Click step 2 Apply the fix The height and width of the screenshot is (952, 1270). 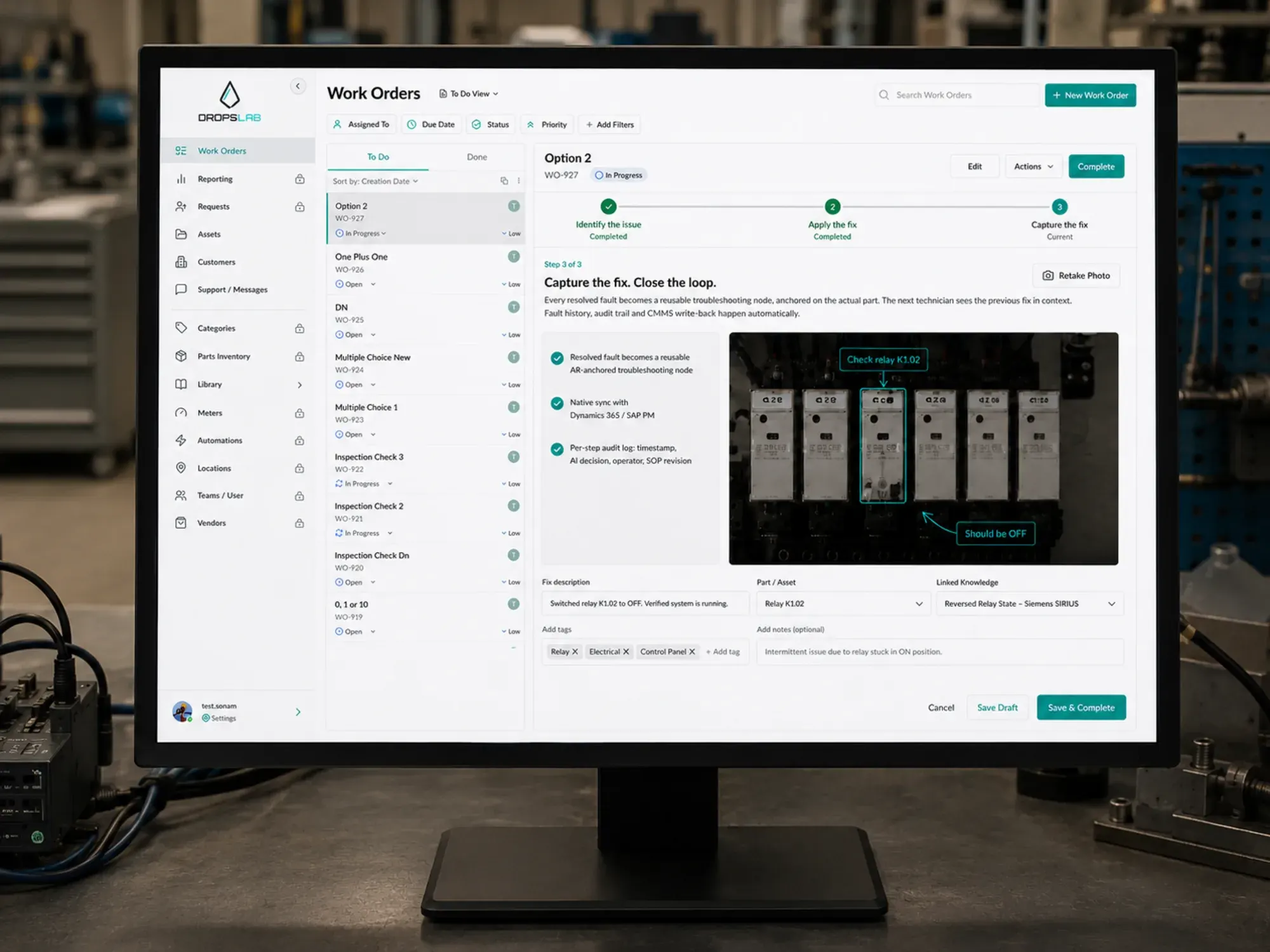pyautogui.click(x=832, y=221)
